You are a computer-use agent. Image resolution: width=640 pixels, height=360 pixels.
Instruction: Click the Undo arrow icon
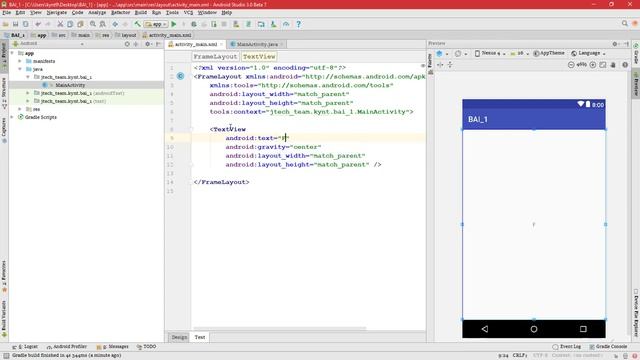(x=38, y=24)
